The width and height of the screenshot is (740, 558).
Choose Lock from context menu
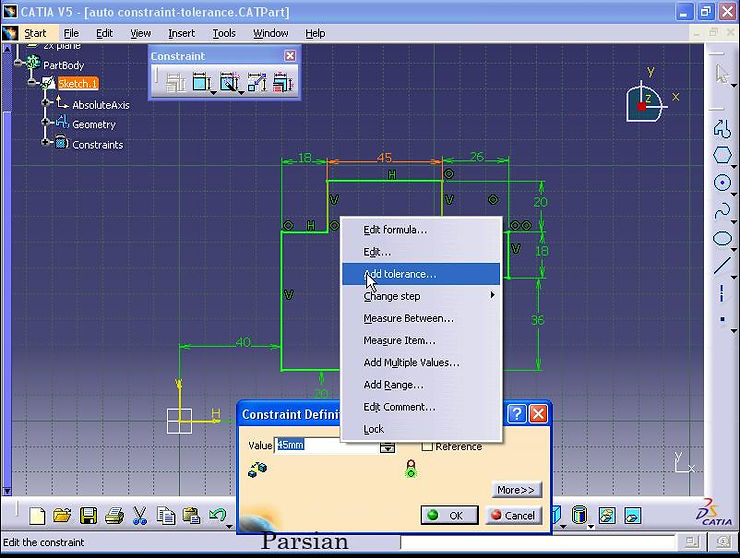(420, 429)
